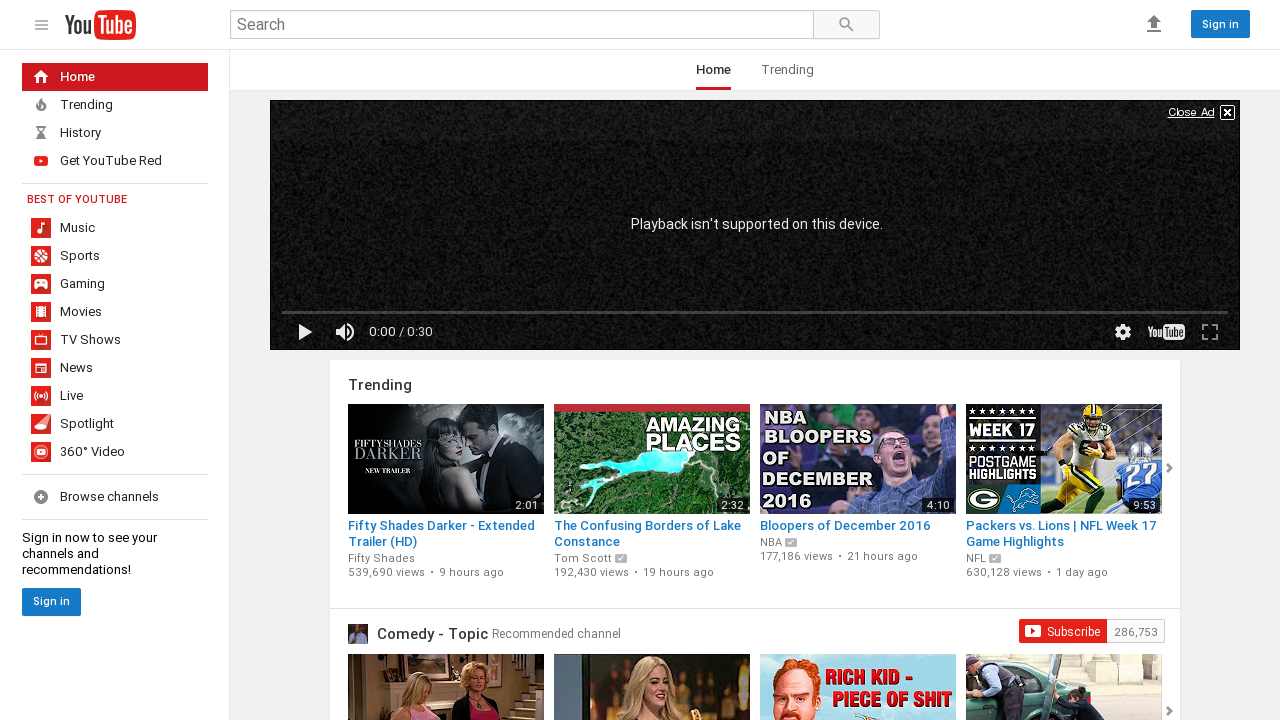The width and height of the screenshot is (1280, 720).
Task: Click the Get YouTube Red icon
Action: point(41,161)
